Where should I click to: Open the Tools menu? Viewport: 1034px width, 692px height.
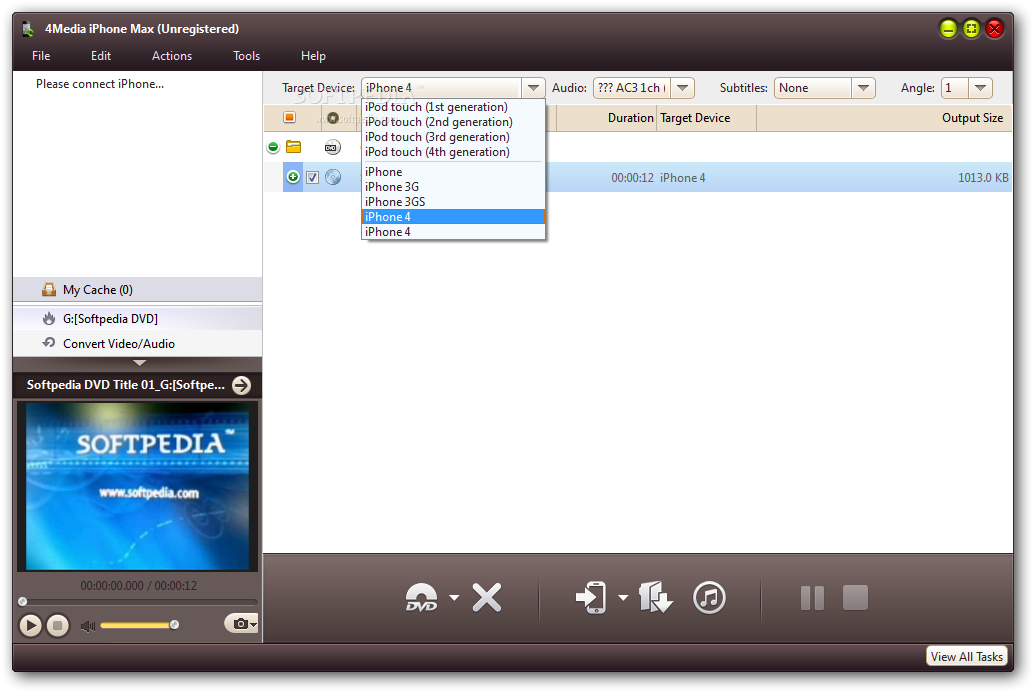click(x=247, y=56)
